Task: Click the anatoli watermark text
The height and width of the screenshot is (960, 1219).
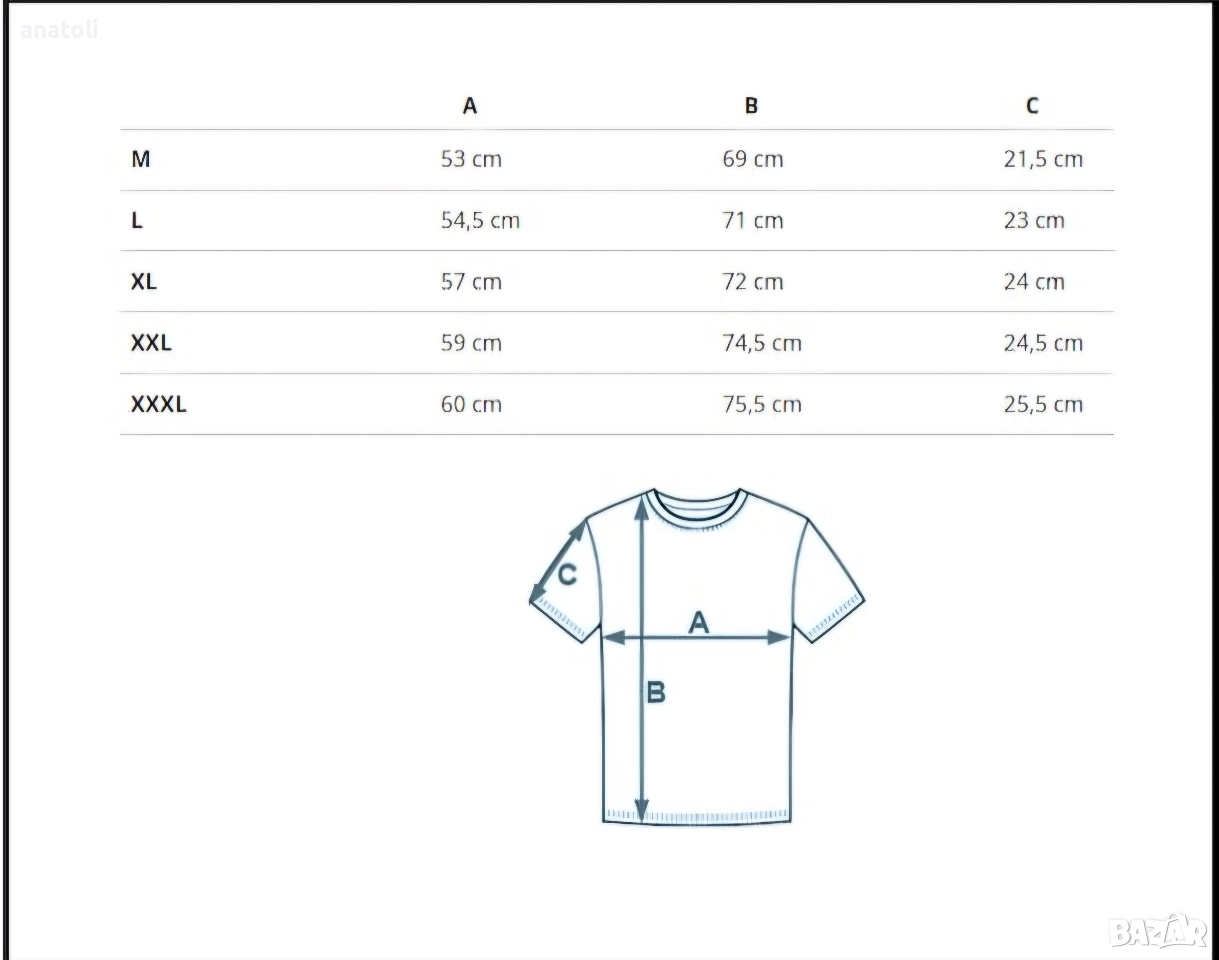Action: [x=59, y=30]
